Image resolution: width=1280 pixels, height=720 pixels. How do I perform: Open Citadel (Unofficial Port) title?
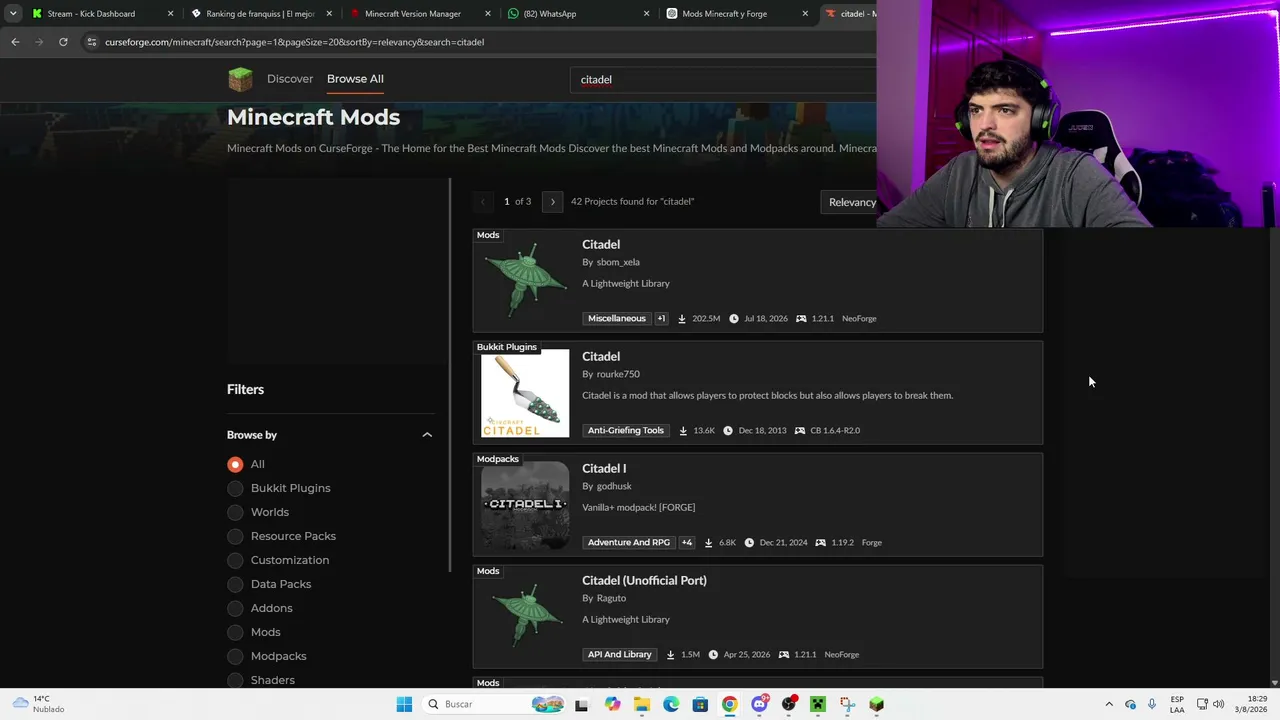644,580
